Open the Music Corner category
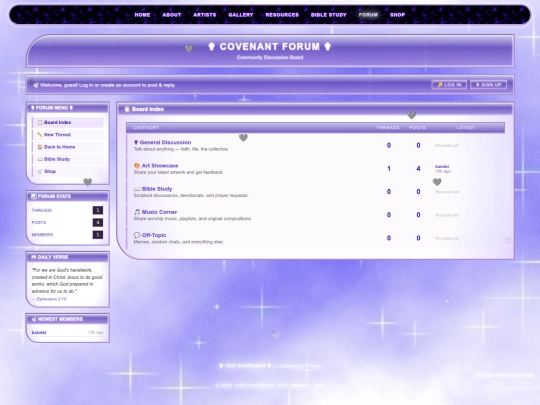 [159, 212]
